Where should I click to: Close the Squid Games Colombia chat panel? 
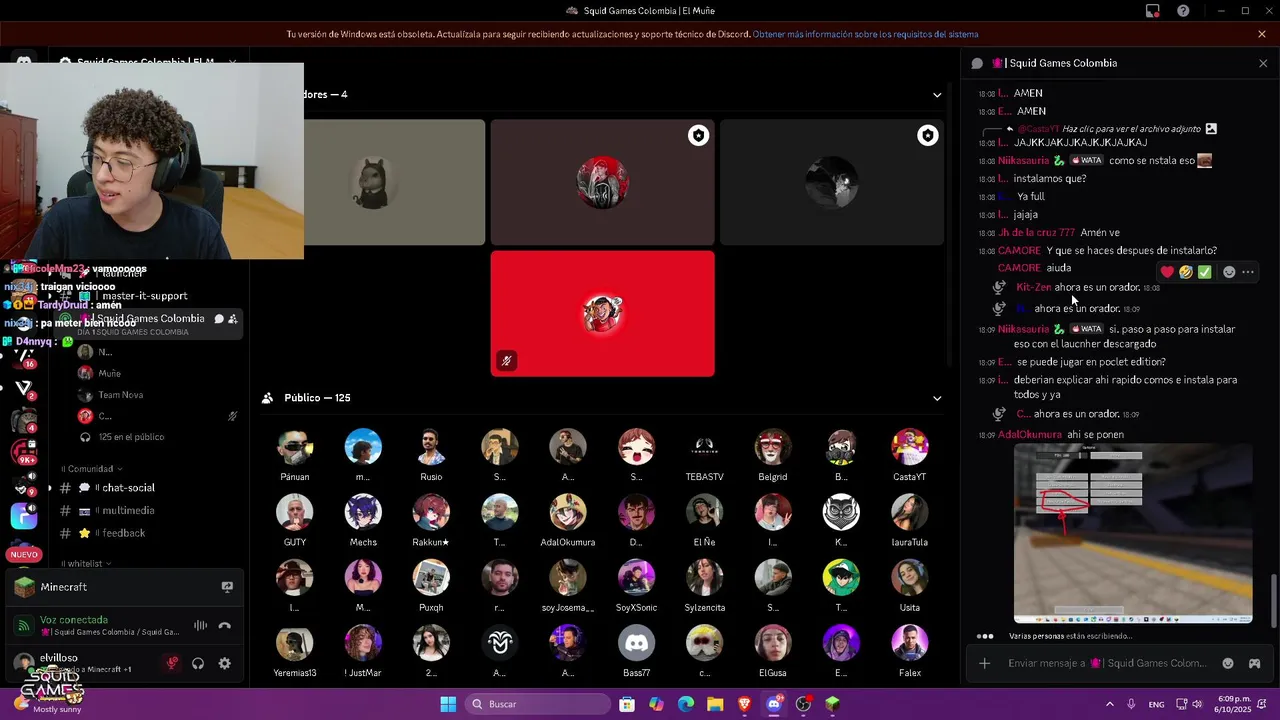[x=1262, y=63]
